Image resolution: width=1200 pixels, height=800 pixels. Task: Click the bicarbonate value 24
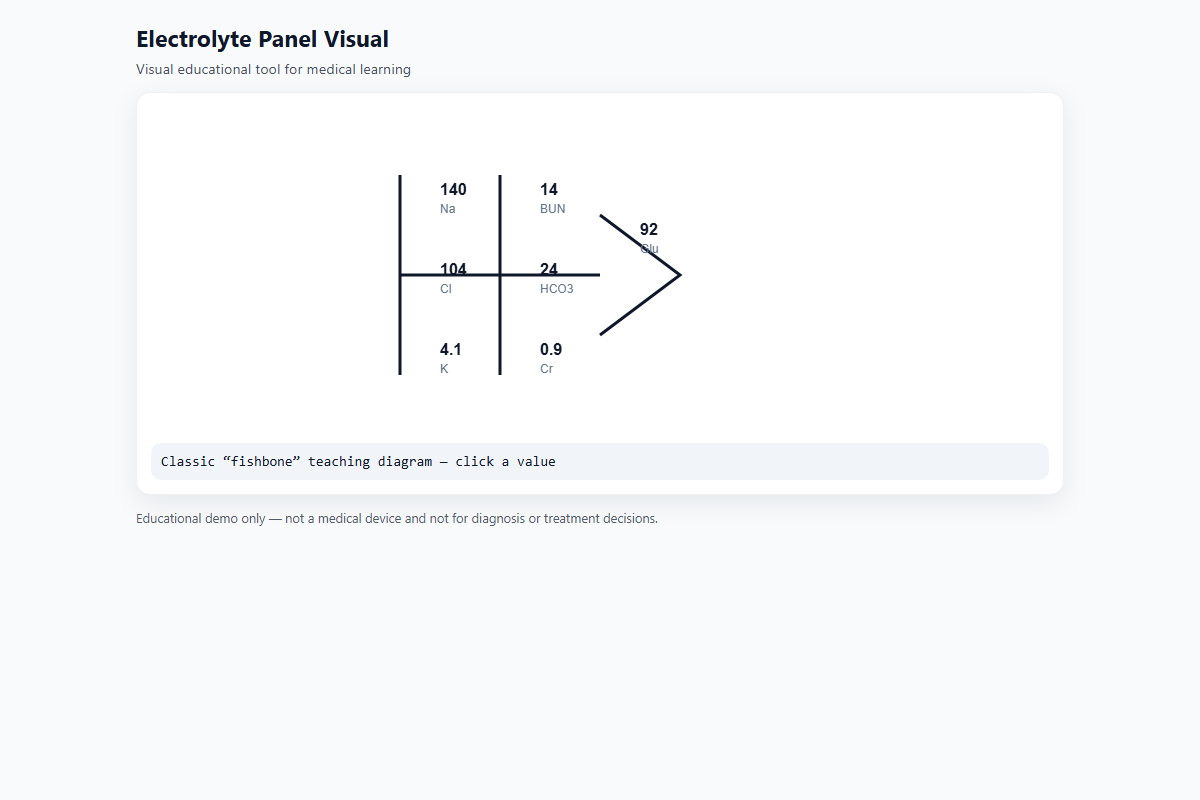click(549, 270)
